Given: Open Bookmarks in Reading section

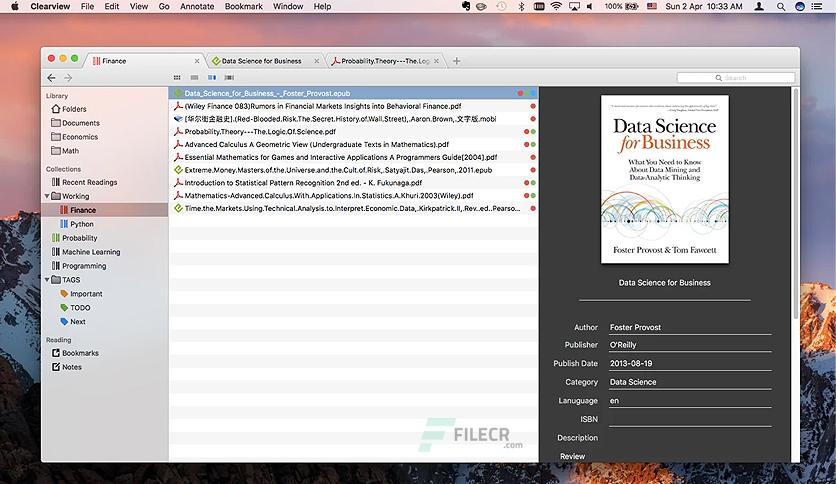Looking at the screenshot, I should pos(80,353).
